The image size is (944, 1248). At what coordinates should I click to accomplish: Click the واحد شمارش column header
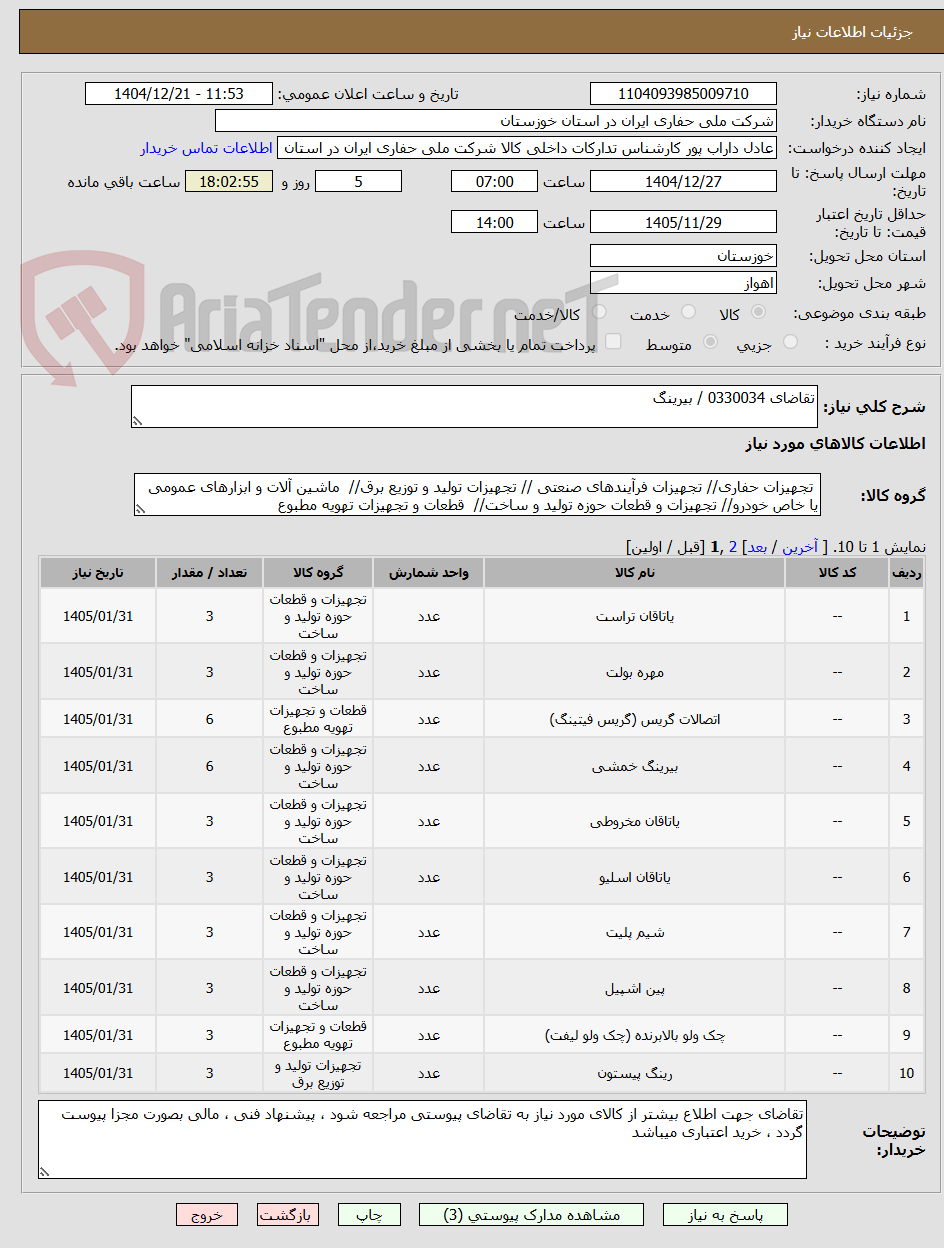pos(429,572)
